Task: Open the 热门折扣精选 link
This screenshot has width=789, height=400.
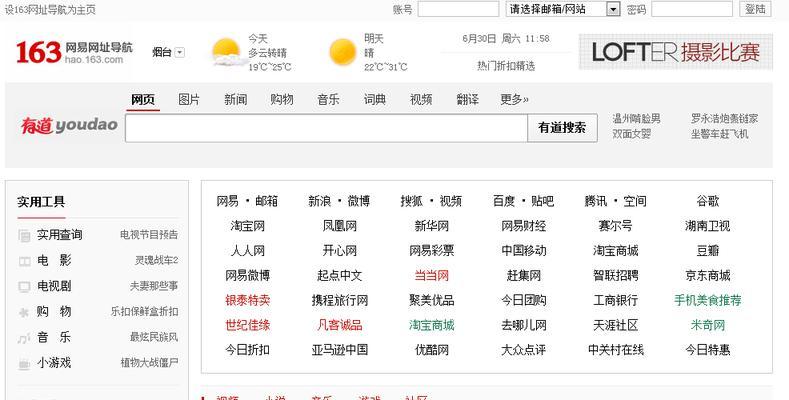Action: 506,66
